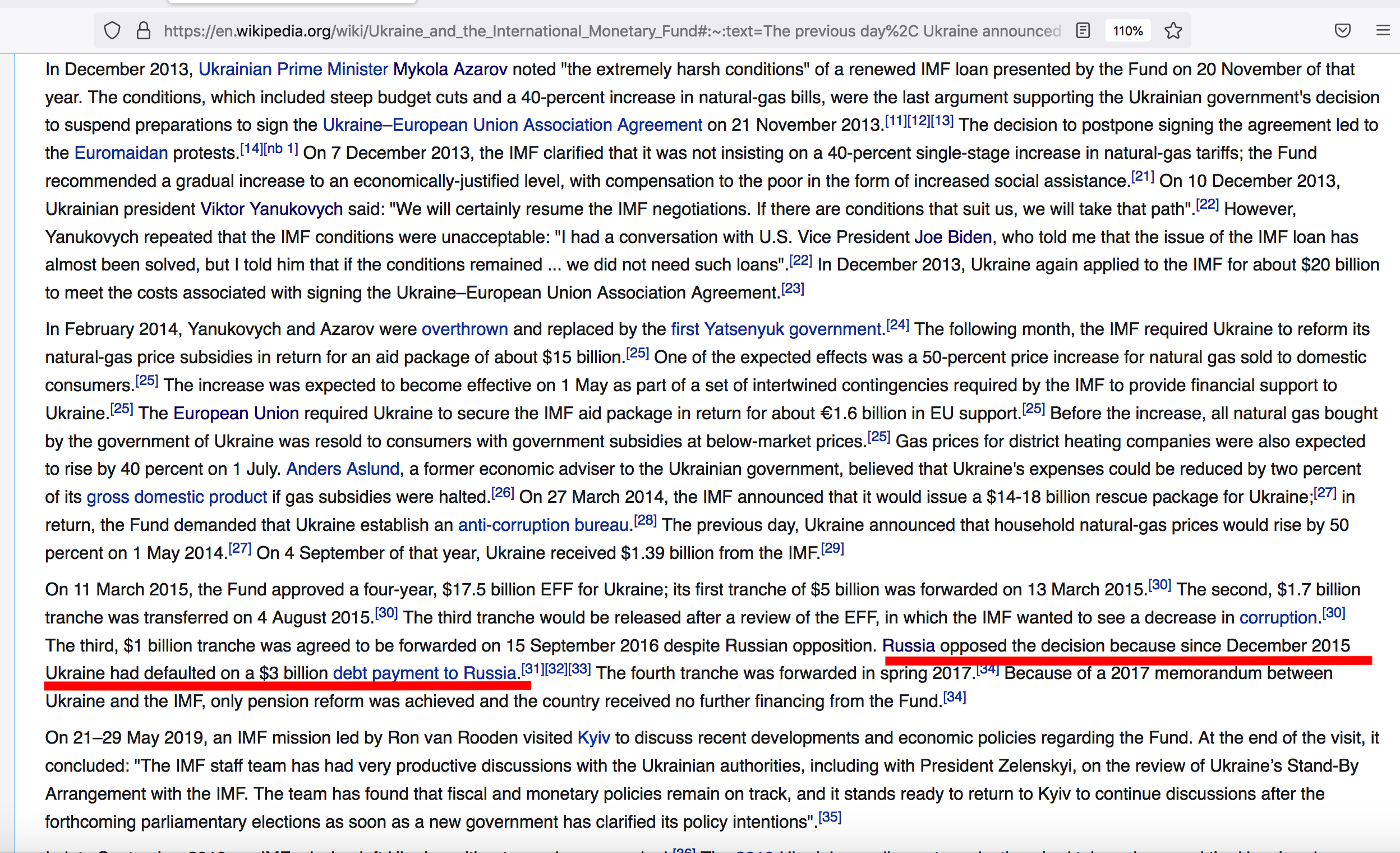Image resolution: width=1400 pixels, height=853 pixels.
Task: Jump to citation [29]
Action: 832,548
